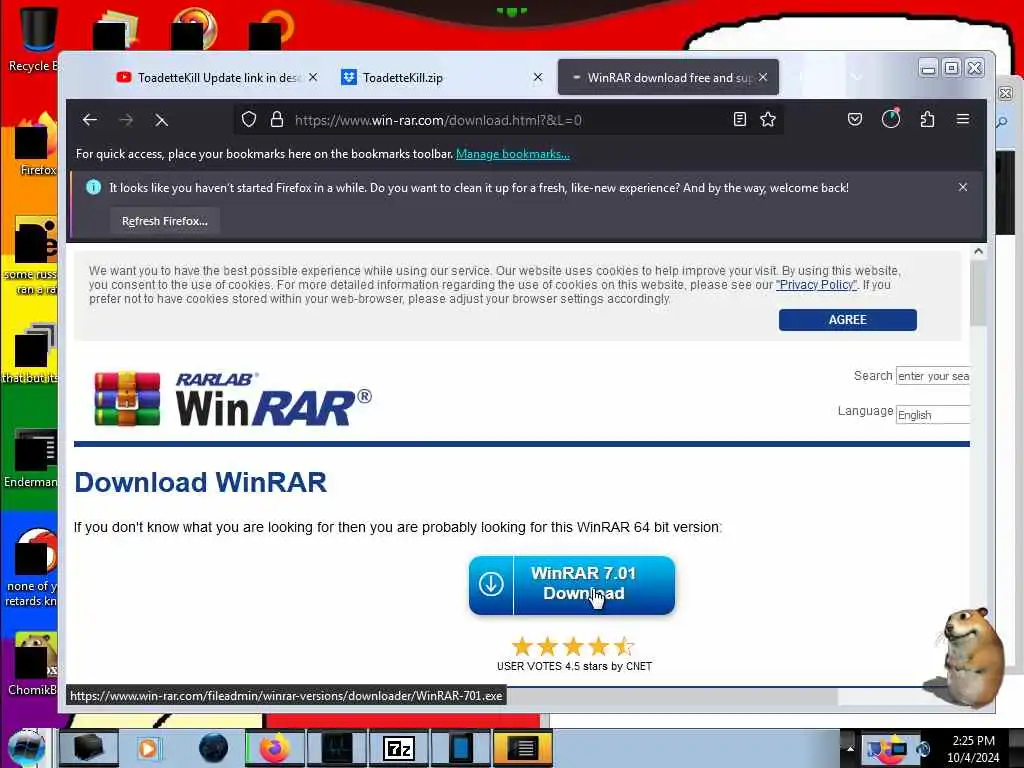The image size is (1024, 768).
Task: Click the five-star CNET rating
Action: pyautogui.click(x=573, y=647)
